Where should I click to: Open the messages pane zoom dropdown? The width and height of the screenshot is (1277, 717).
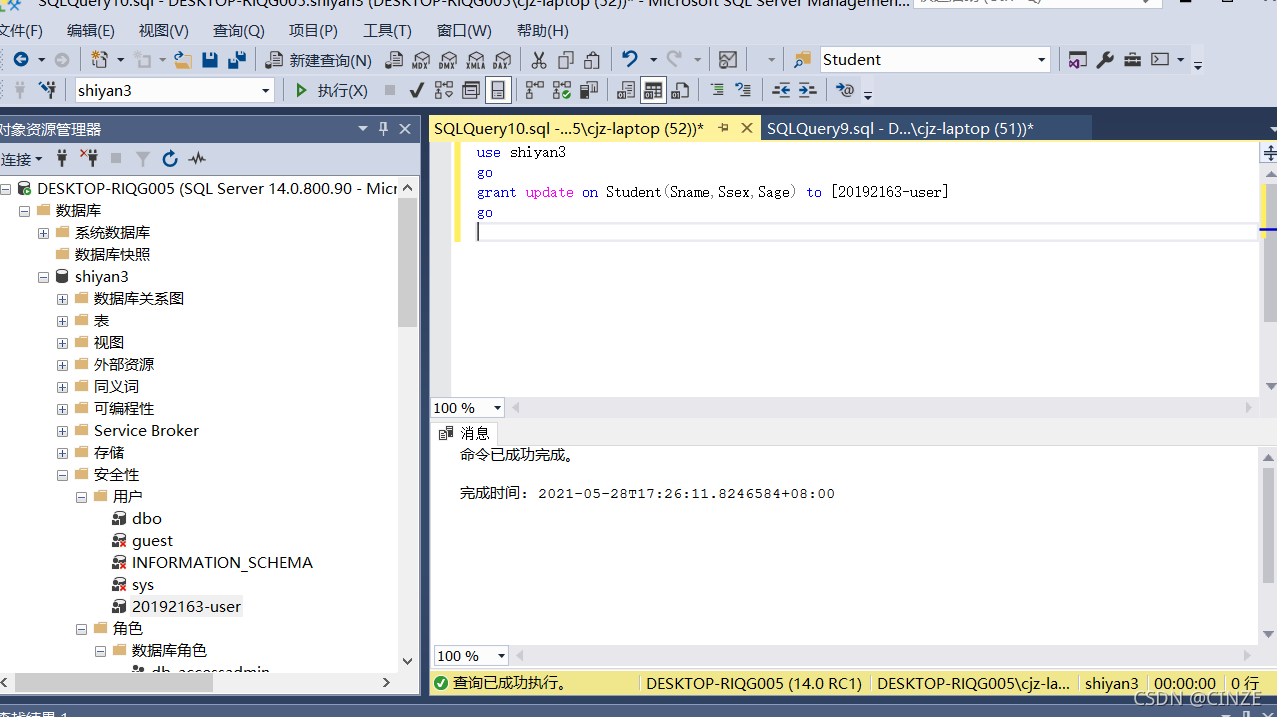(x=501, y=656)
